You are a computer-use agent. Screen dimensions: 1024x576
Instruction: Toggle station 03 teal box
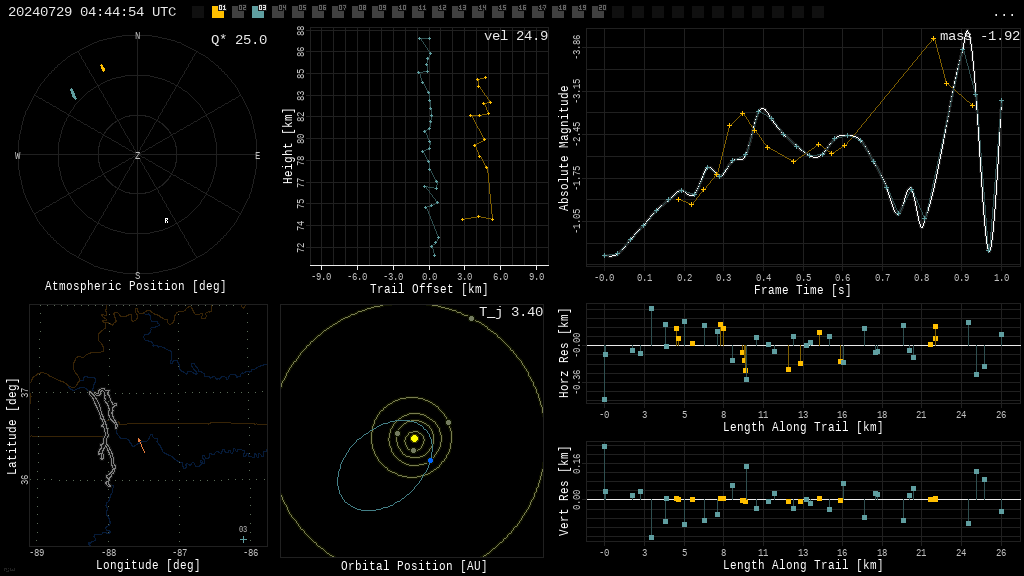[x=258, y=12]
